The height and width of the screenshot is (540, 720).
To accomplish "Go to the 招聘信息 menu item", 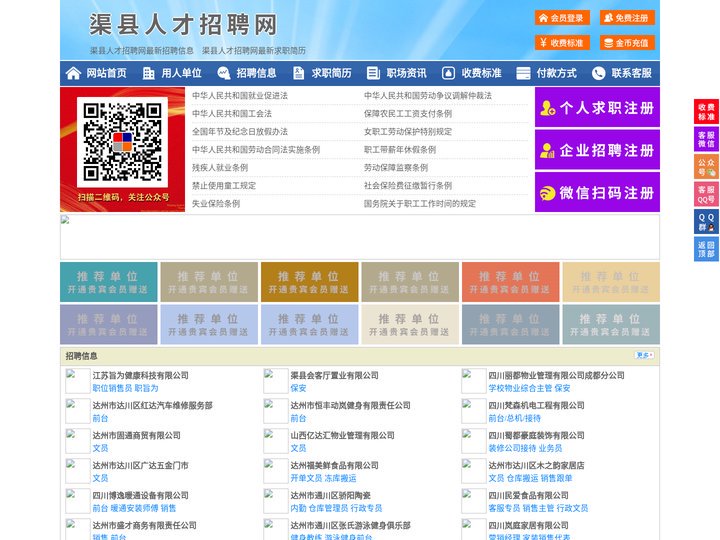I will (256, 73).
